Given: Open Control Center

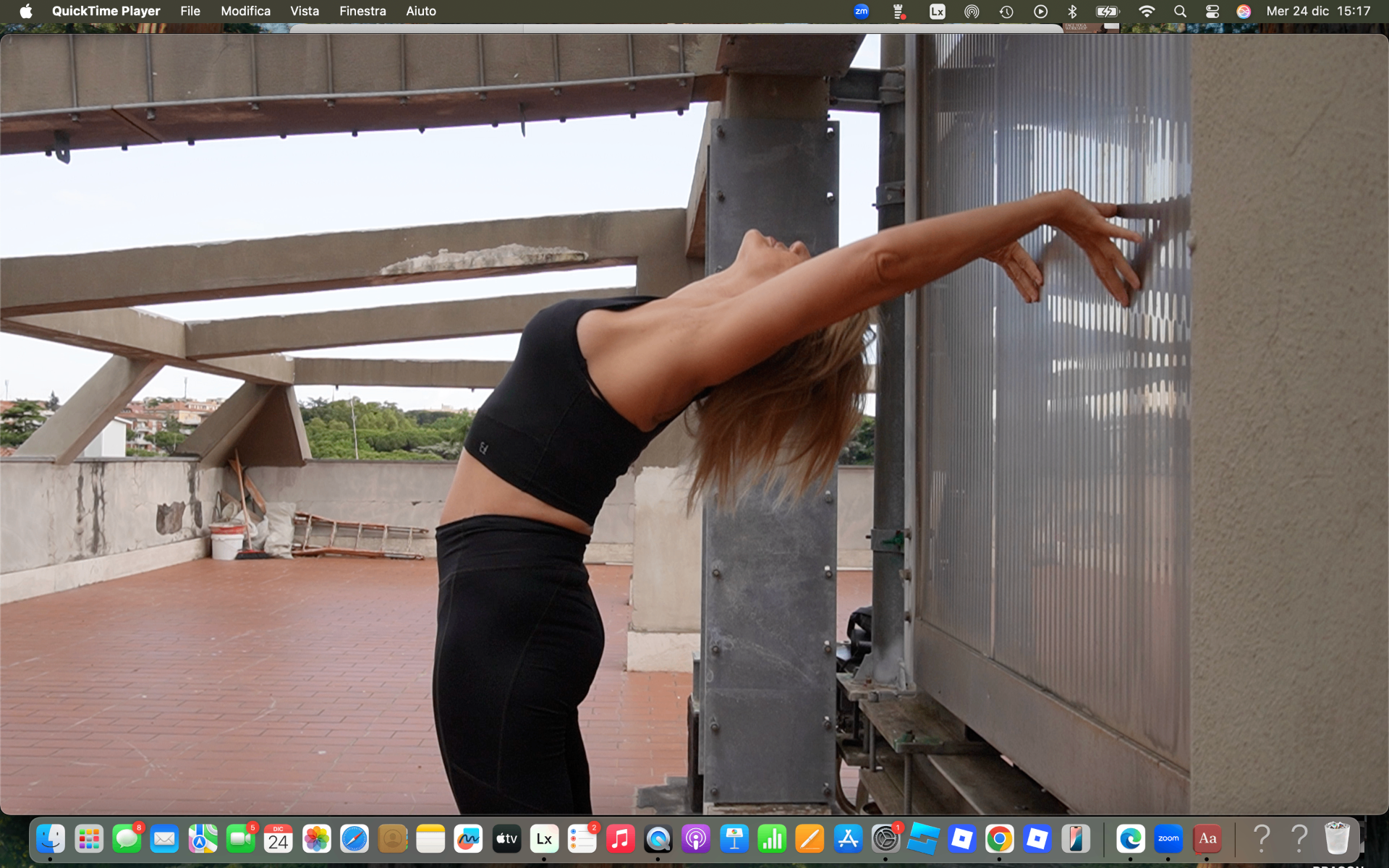Looking at the screenshot, I should (1212, 11).
